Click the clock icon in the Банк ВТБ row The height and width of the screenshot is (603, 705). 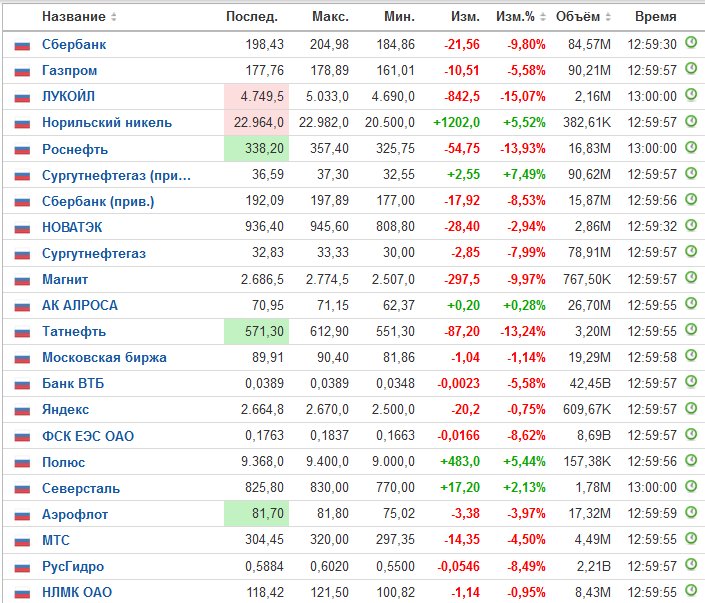691,382
